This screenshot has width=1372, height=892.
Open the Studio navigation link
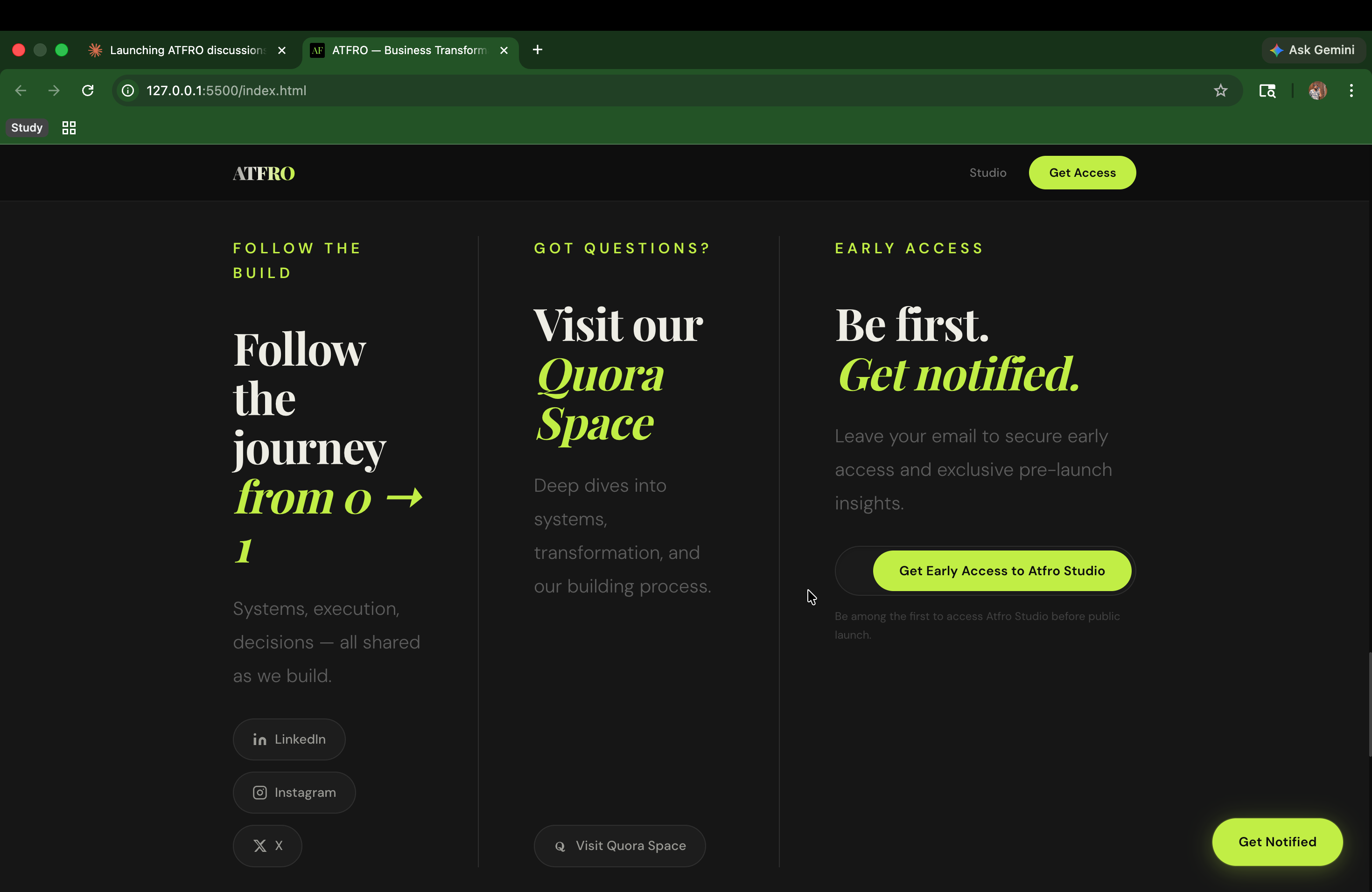[987, 173]
